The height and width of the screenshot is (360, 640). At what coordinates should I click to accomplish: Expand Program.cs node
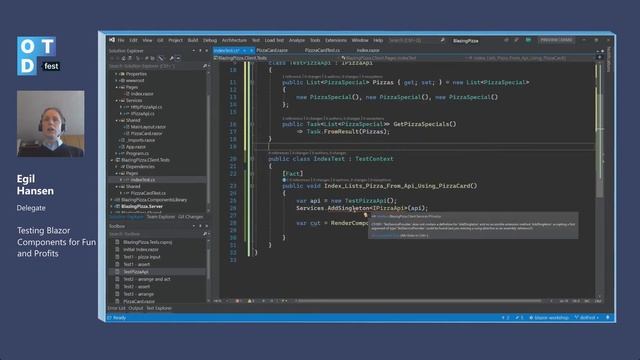pos(116,153)
